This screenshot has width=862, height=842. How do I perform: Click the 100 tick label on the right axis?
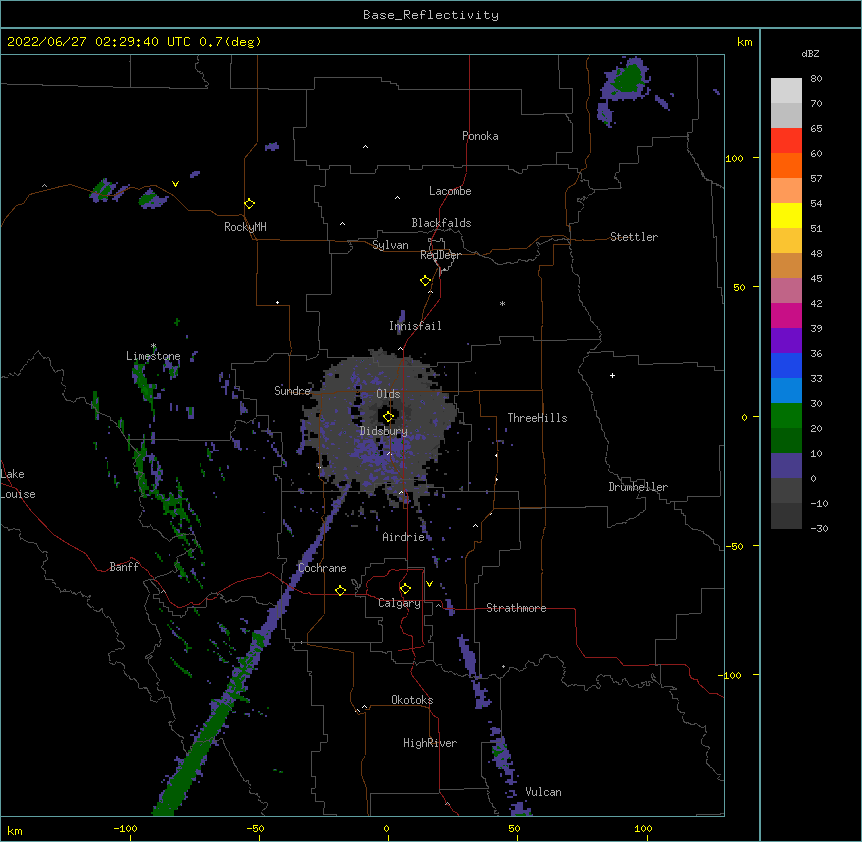734,158
